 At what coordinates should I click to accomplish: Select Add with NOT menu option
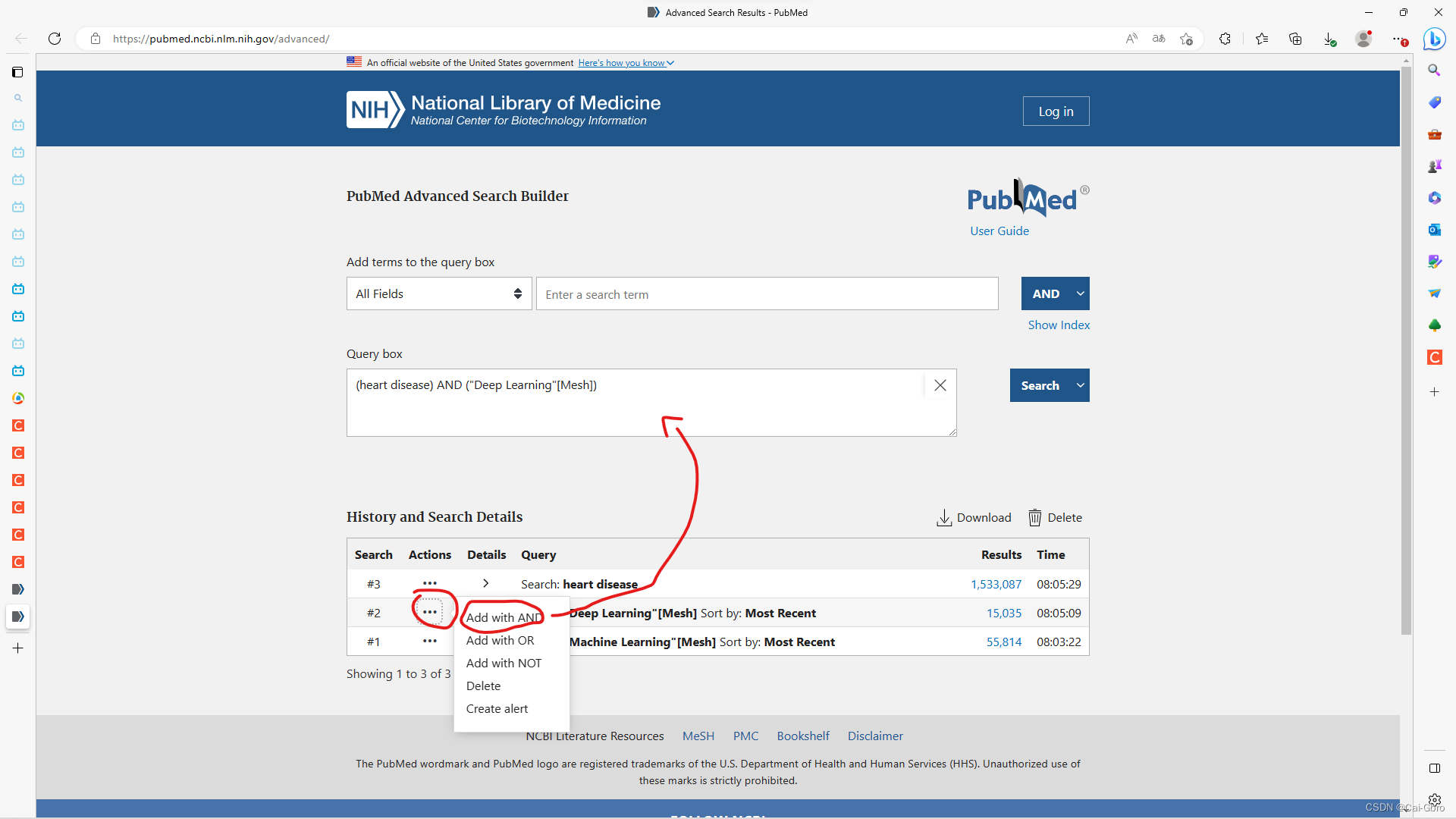click(x=504, y=664)
